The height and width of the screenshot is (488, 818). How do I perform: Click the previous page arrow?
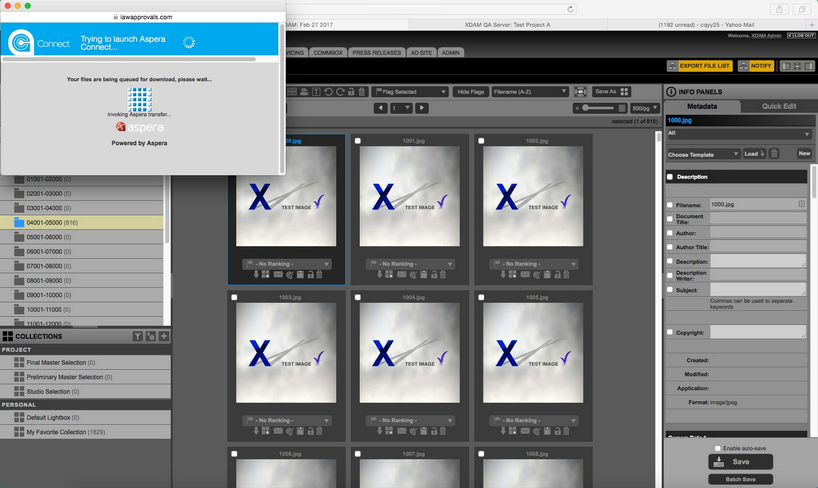pos(380,108)
